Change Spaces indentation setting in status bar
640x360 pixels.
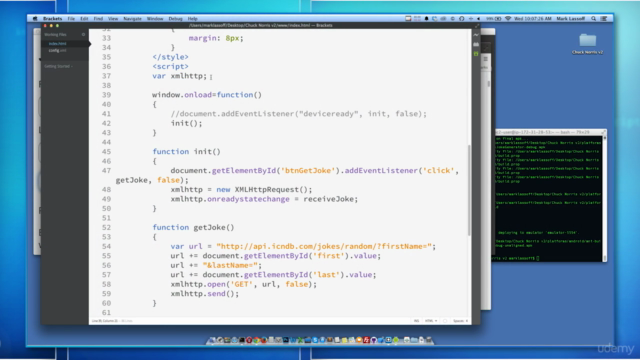pyautogui.click(x=460, y=321)
